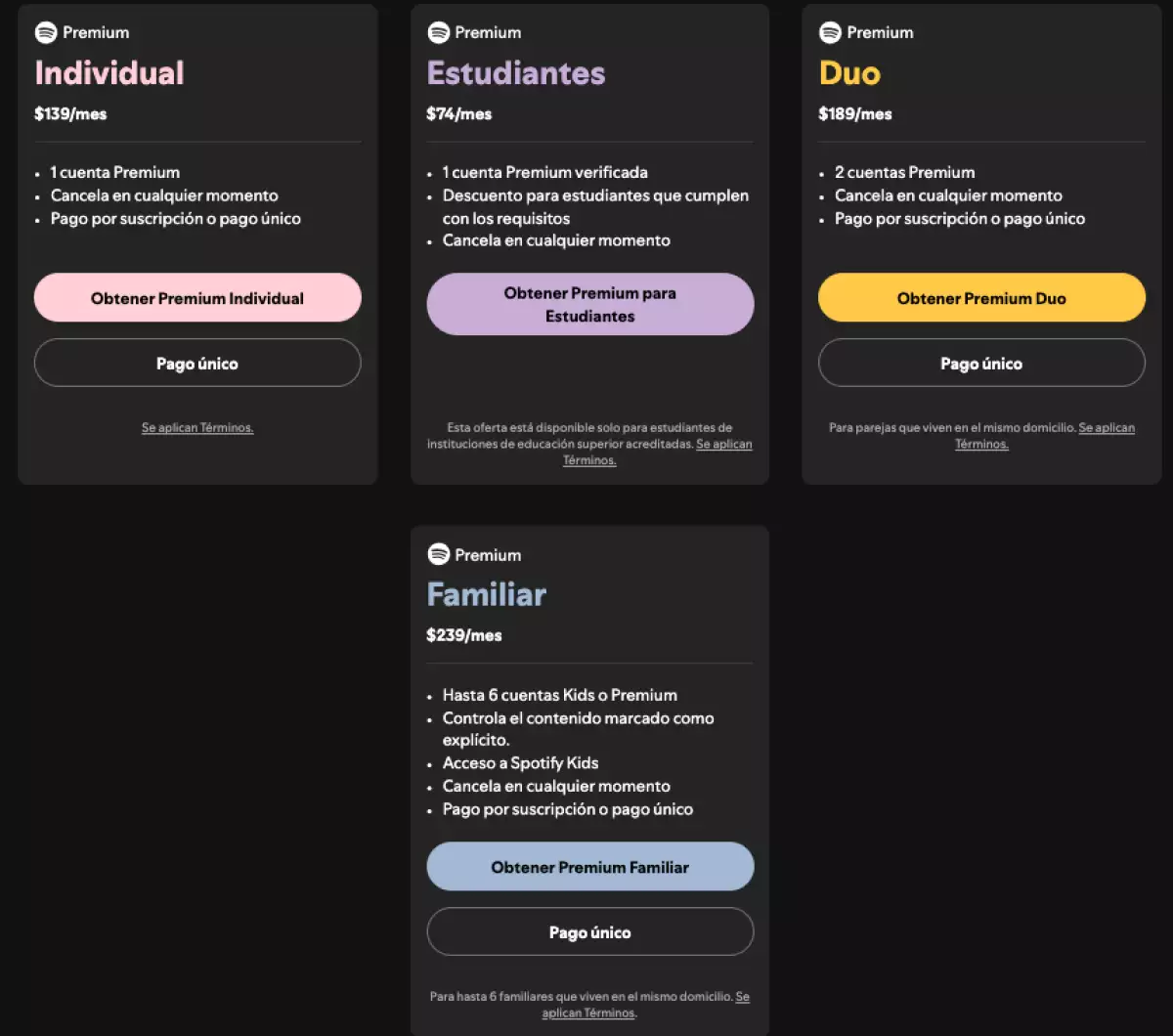Click the $239/mes price on Familiar card
Screen dimensions: 1173x1036
pyautogui.click(x=464, y=635)
